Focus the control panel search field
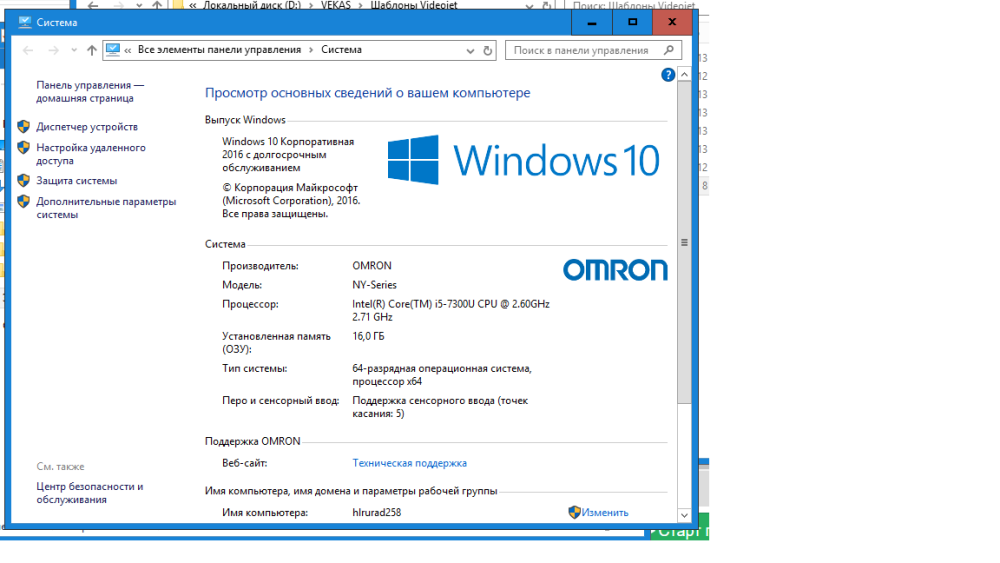 click(x=593, y=50)
